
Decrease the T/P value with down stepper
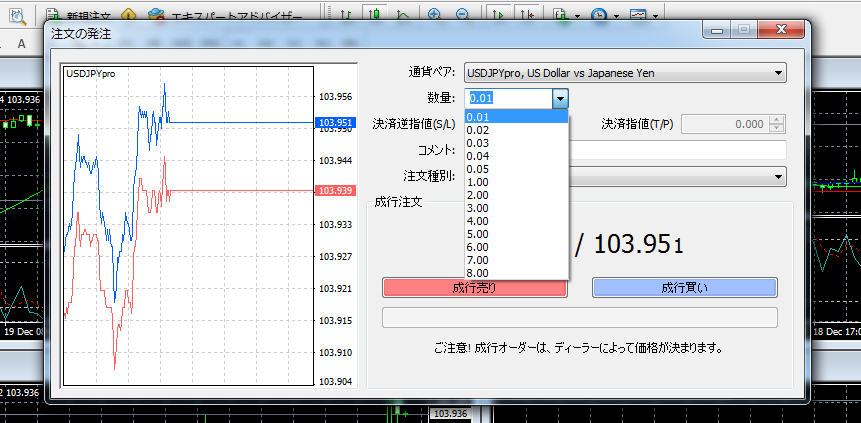[x=776, y=129]
